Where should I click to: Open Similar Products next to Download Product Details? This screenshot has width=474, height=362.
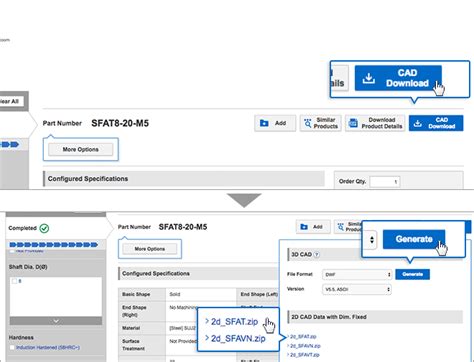click(320, 123)
